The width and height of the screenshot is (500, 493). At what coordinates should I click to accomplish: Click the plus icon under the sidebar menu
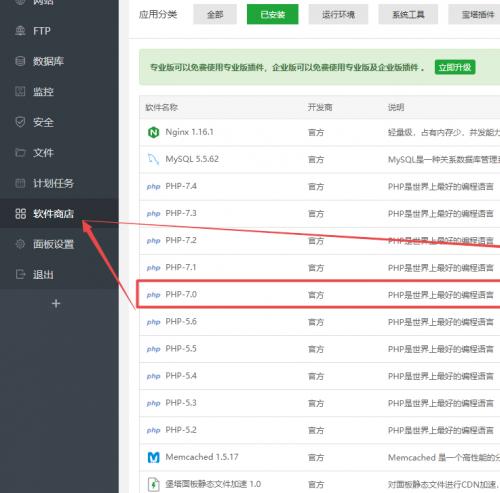56,304
